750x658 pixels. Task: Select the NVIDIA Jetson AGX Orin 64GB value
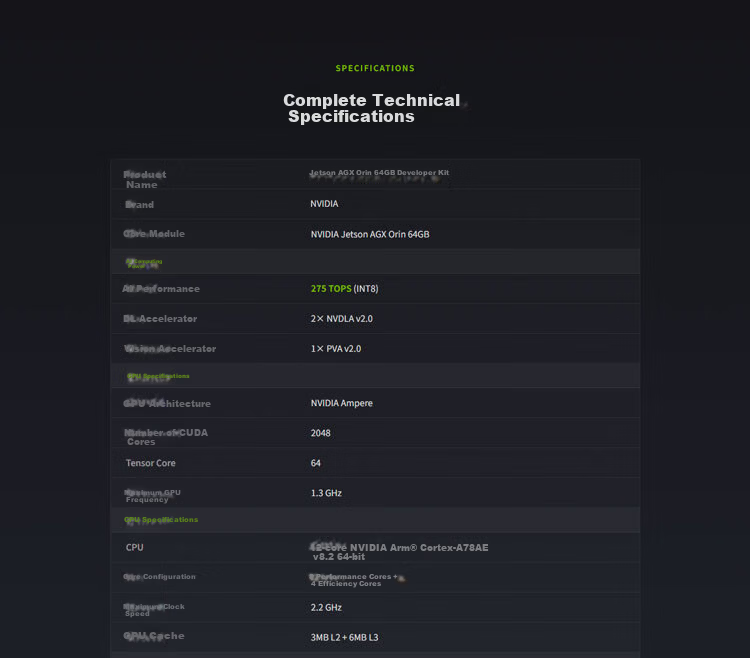point(370,234)
